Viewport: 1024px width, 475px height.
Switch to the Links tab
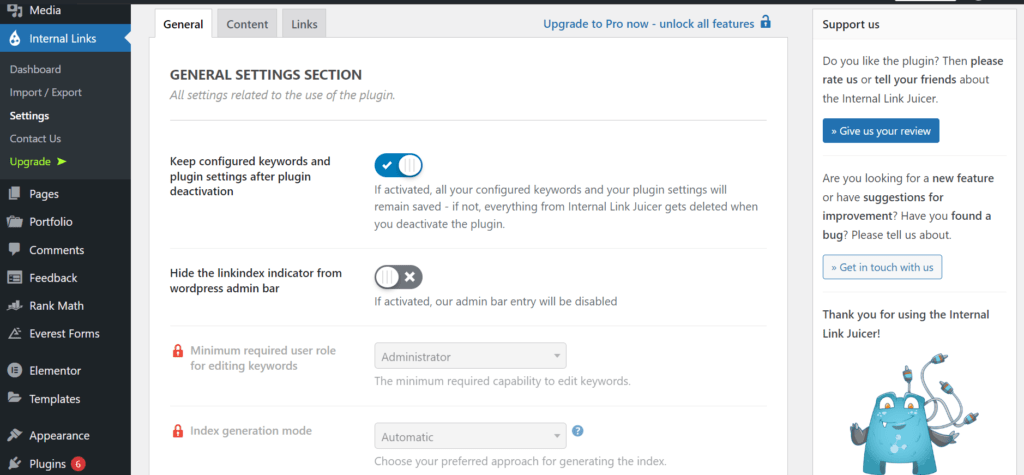[304, 24]
